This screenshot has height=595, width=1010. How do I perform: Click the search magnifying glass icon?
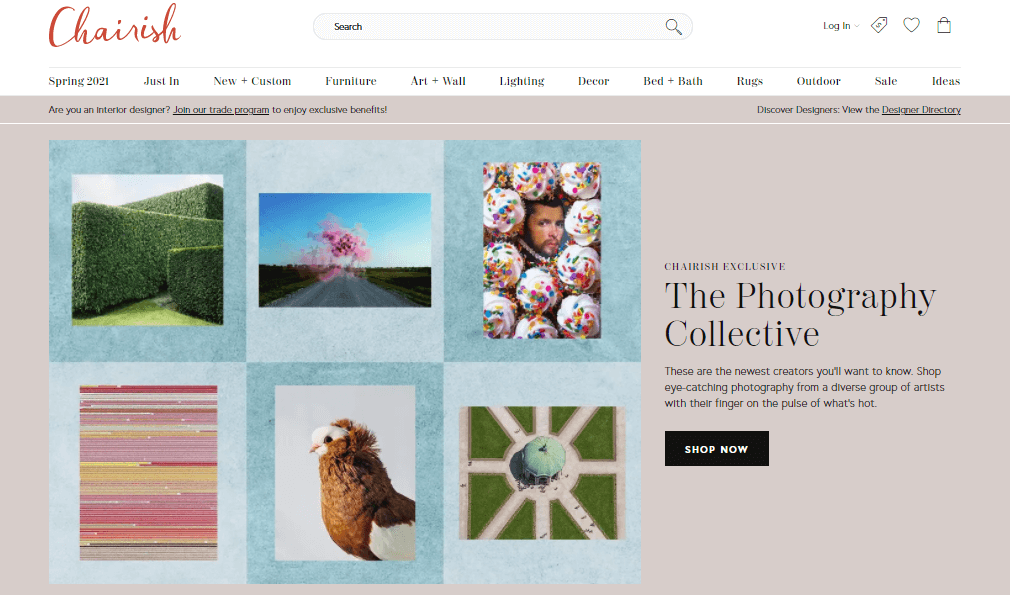tap(673, 26)
